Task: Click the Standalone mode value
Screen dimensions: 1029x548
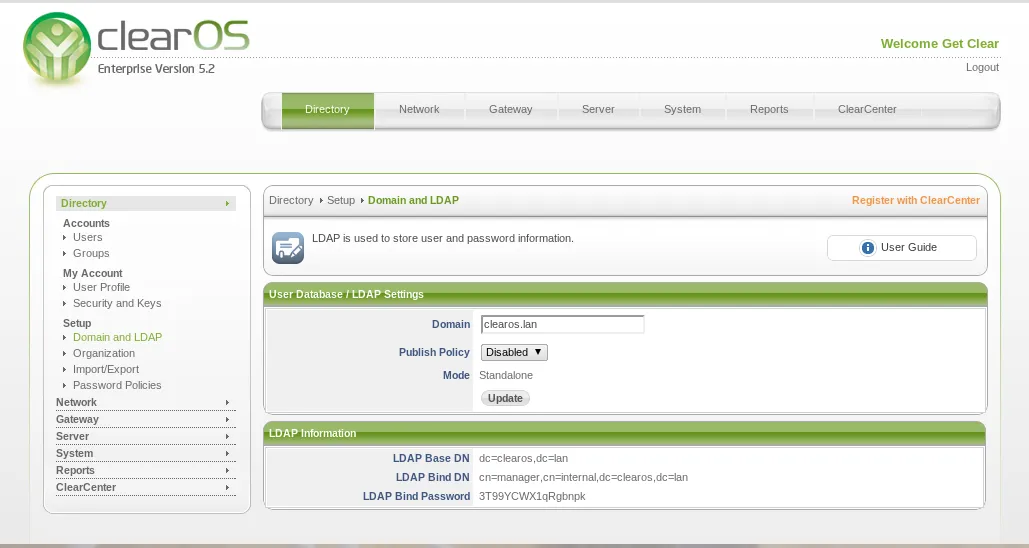Action: click(x=506, y=375)
